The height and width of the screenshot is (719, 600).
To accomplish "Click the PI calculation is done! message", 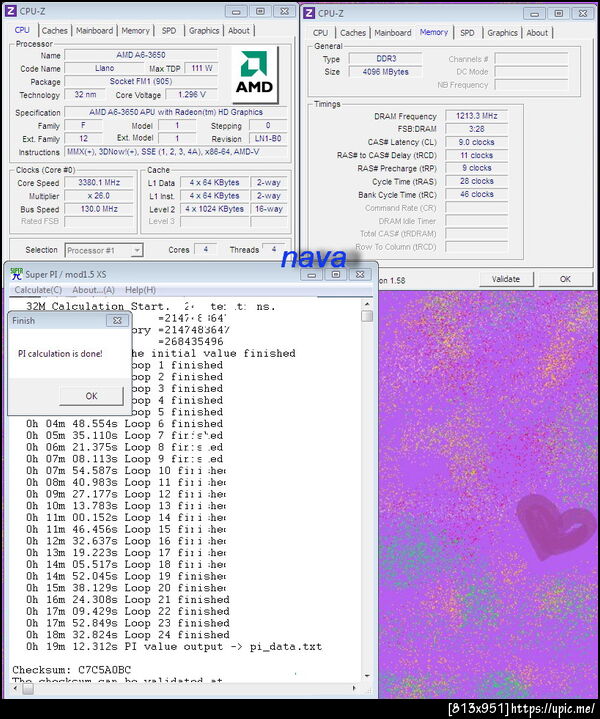I will click(x=60, y=354).
